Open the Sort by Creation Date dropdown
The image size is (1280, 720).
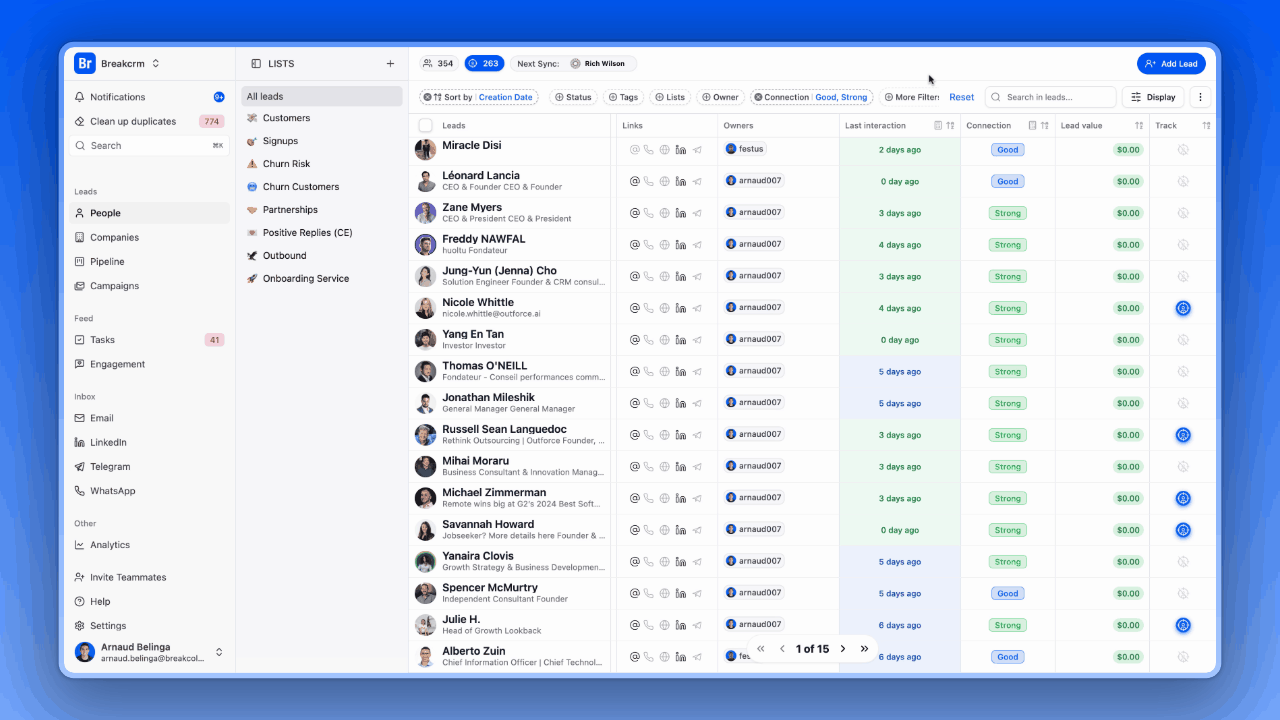pos(479,97)
